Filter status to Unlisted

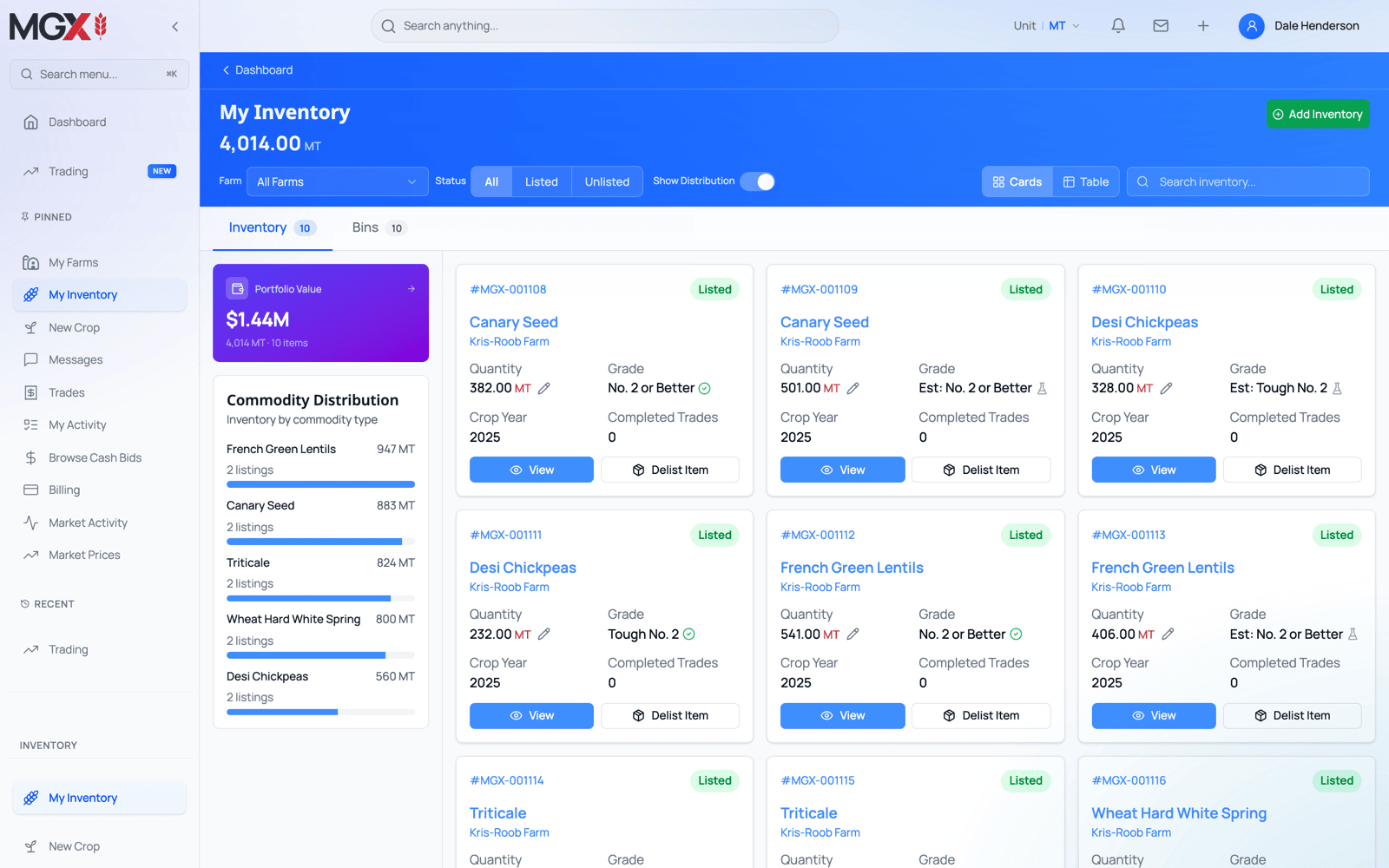tap(607, 181)
